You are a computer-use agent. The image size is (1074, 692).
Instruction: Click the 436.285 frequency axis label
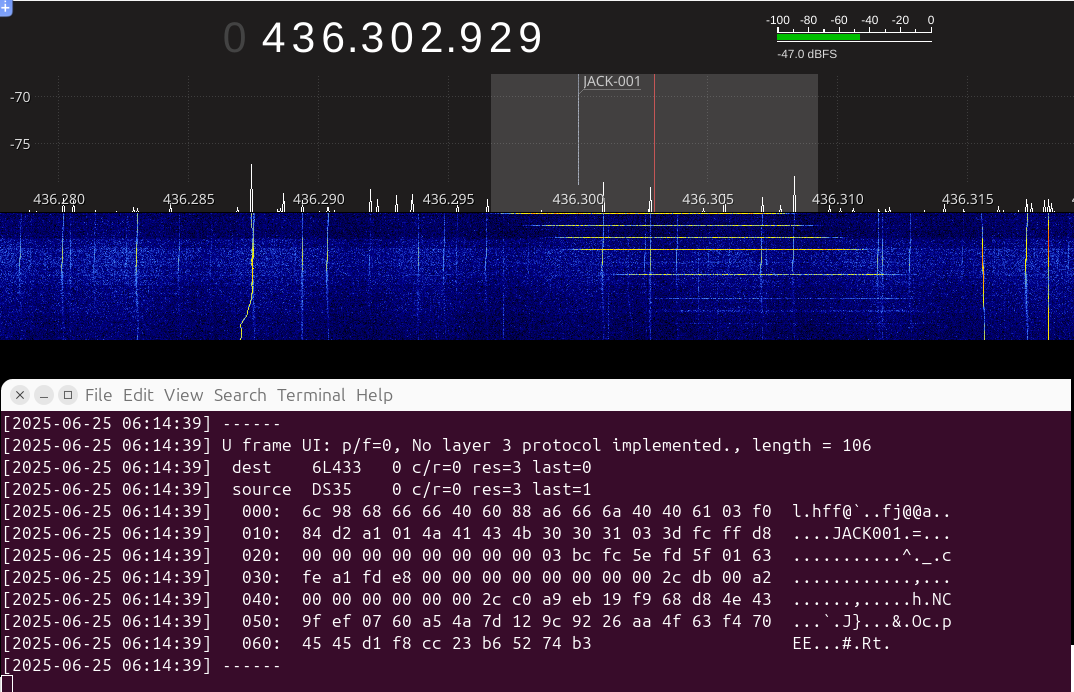point(188,199)
